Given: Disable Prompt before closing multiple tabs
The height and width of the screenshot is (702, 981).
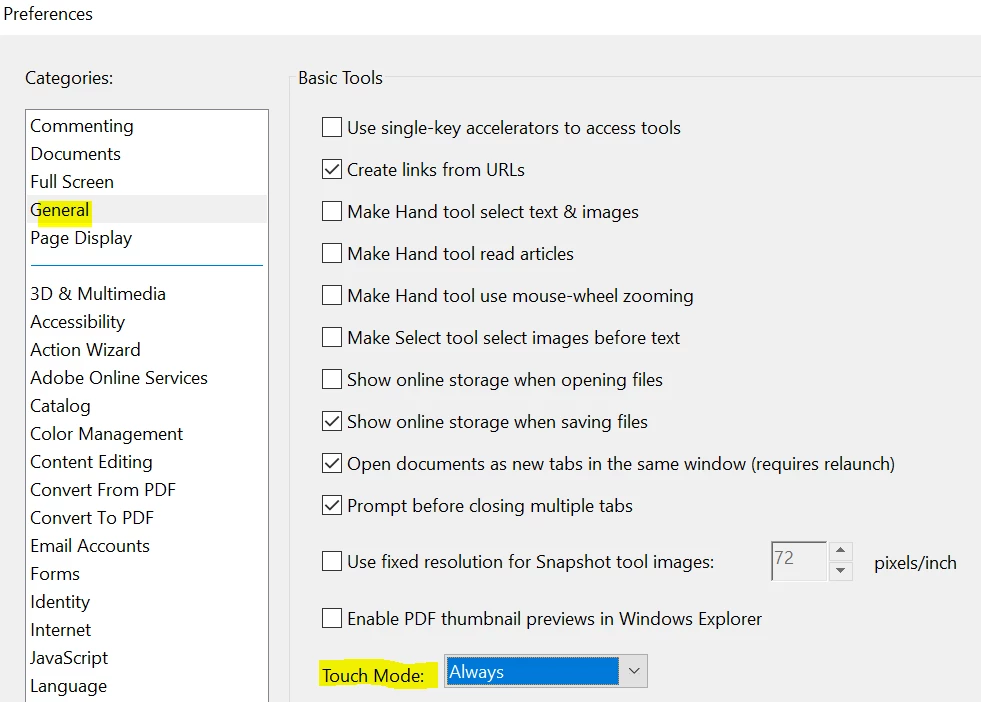Looking at the screenshot, I should tap(332, 506).
